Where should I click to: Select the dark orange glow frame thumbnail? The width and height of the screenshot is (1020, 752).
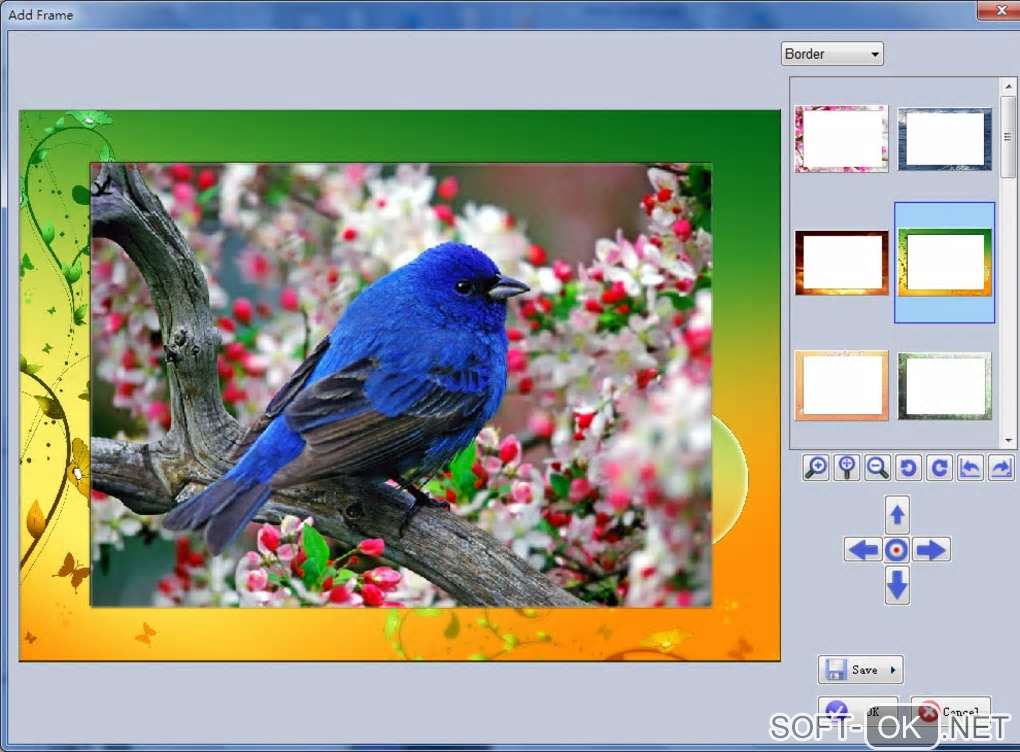[x=841, y=263]
